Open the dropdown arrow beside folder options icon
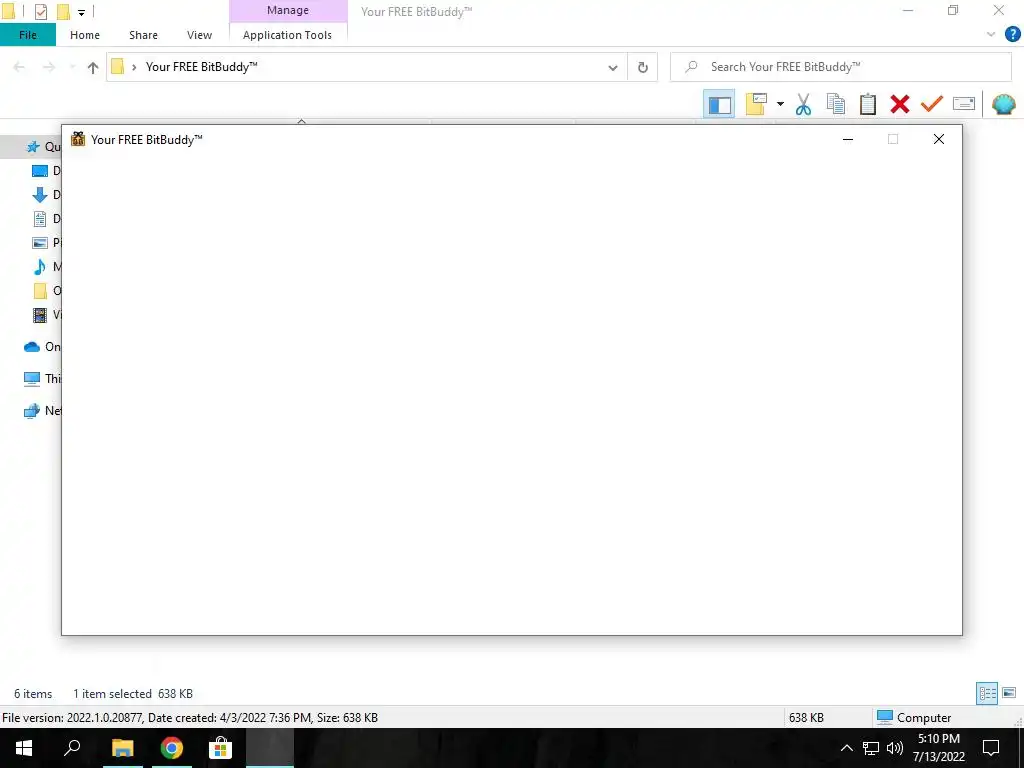This screenshot has width=1024, height=768. click(780, 104)
